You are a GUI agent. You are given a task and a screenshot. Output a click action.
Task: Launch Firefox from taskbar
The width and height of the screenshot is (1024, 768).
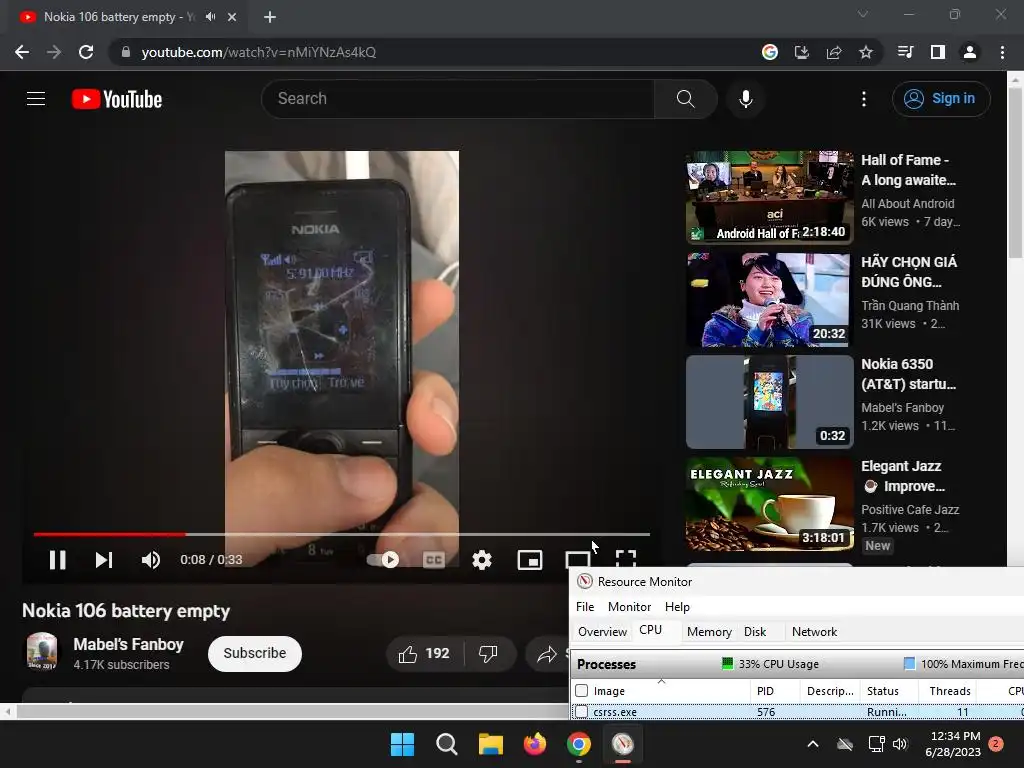click(x=535, y=744)
